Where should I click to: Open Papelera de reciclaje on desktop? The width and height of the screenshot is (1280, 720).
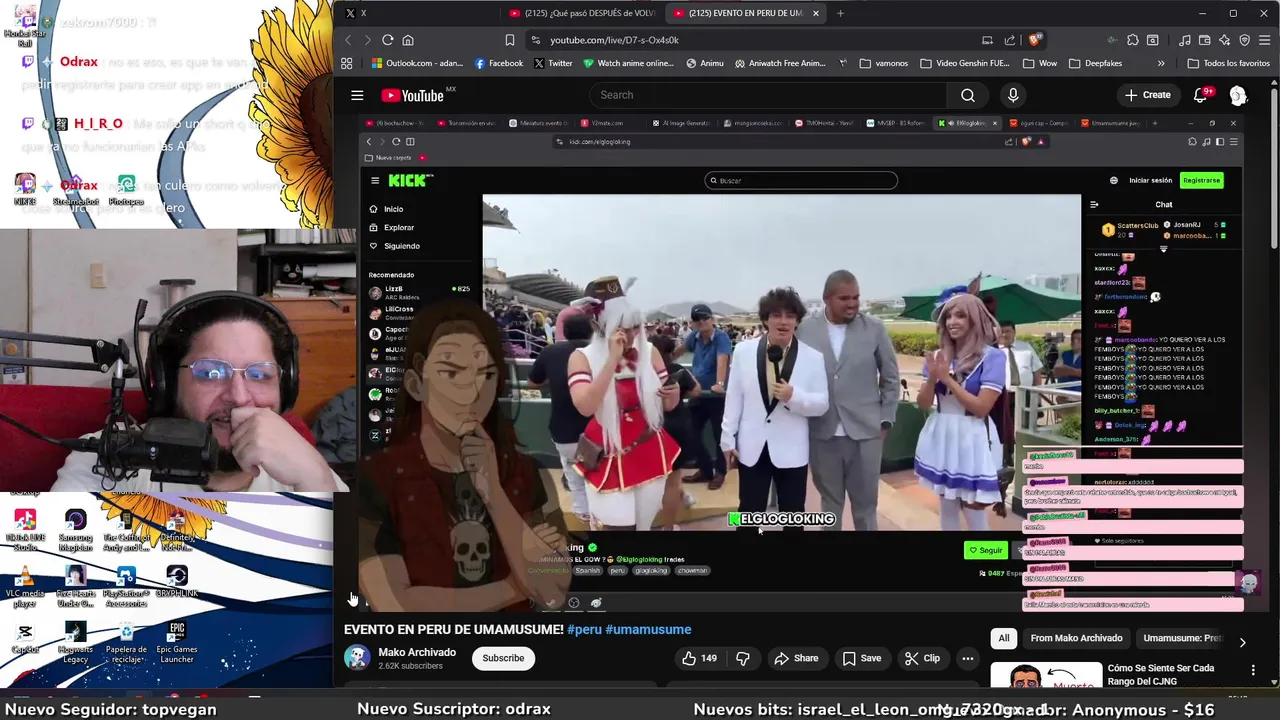click(x=126, y=642)
